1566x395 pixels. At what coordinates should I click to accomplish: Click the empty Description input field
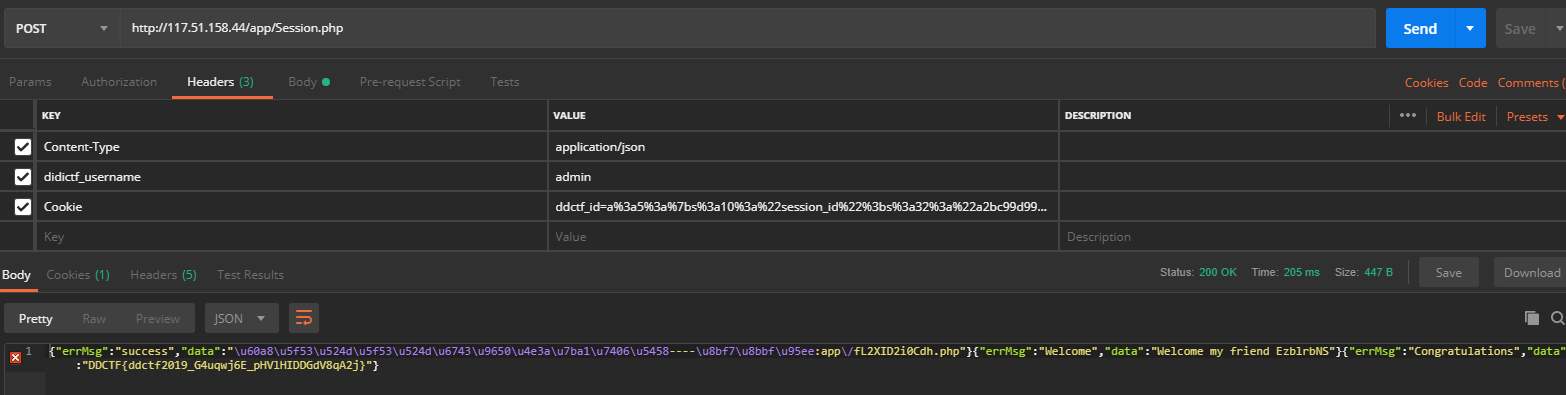(1312, 237)
